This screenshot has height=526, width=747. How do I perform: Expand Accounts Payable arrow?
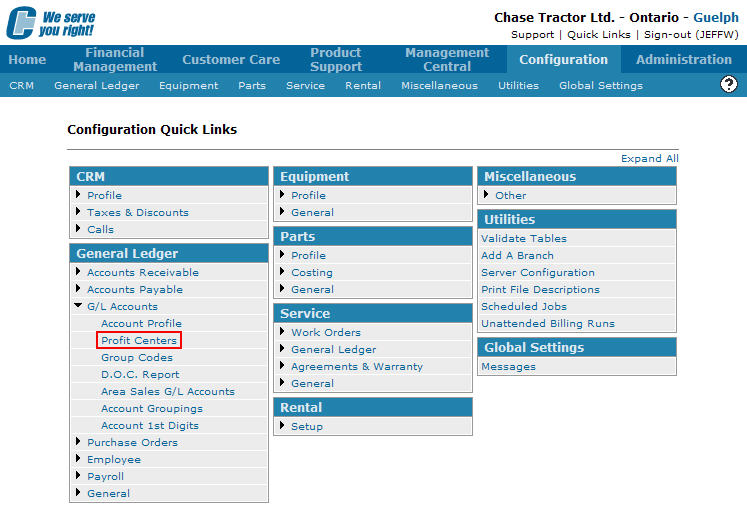tap(78, 289)
